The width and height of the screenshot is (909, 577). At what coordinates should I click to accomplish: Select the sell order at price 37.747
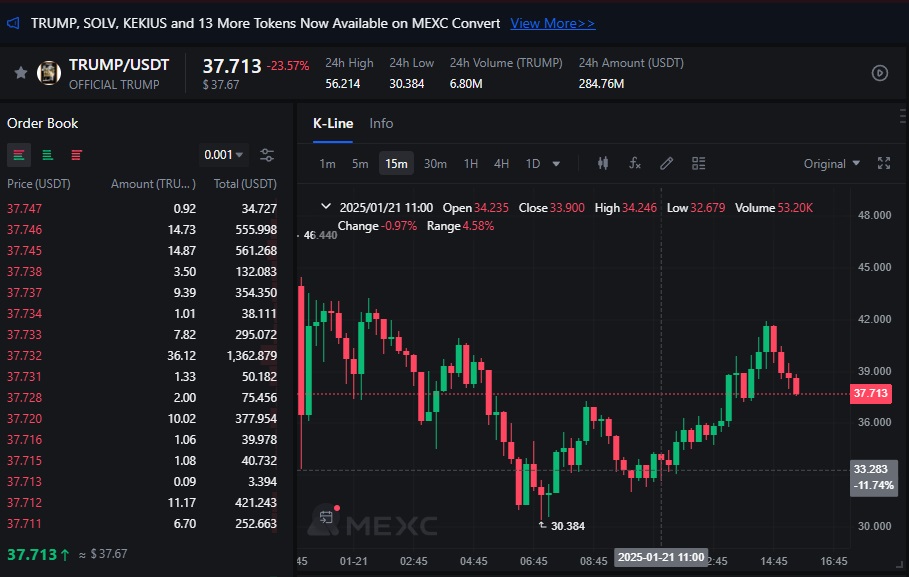[141, 209]
